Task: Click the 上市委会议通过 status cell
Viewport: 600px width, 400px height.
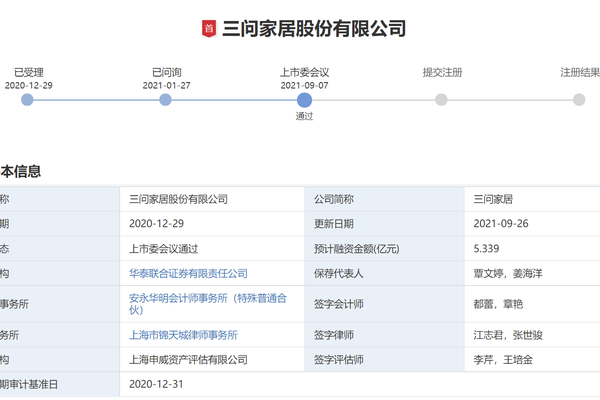Action: point(212,249)
